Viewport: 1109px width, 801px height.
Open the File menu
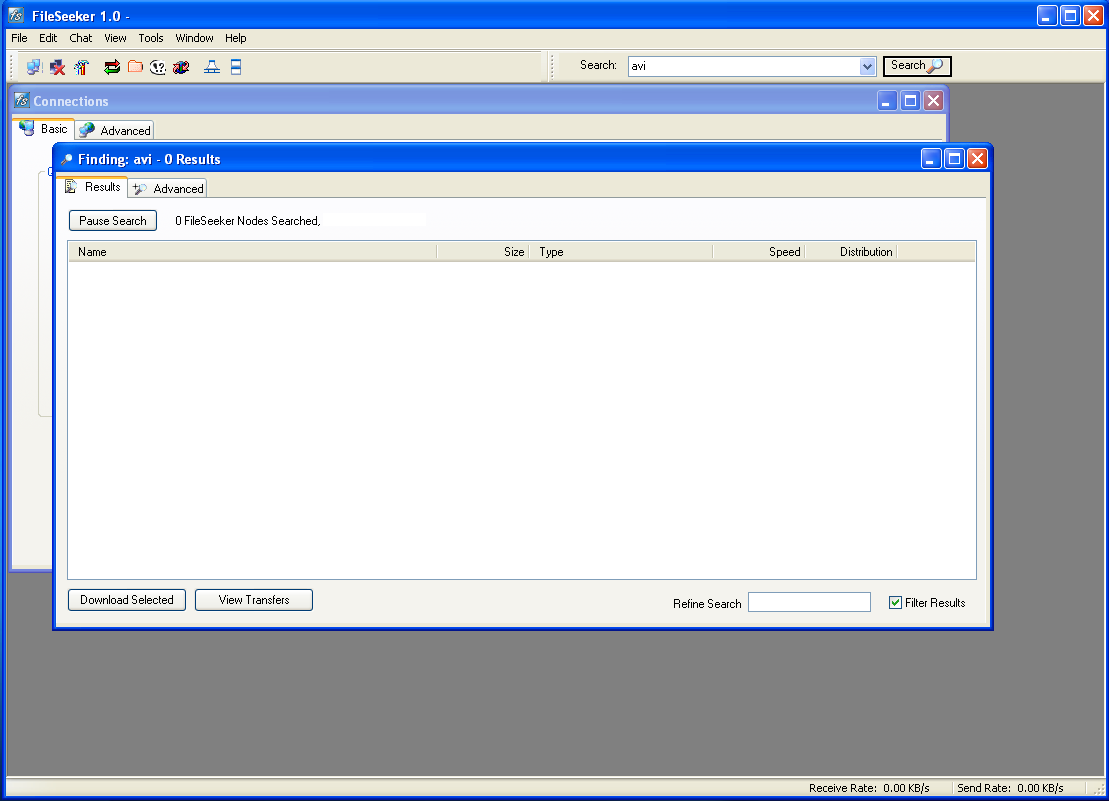[19, 38]
